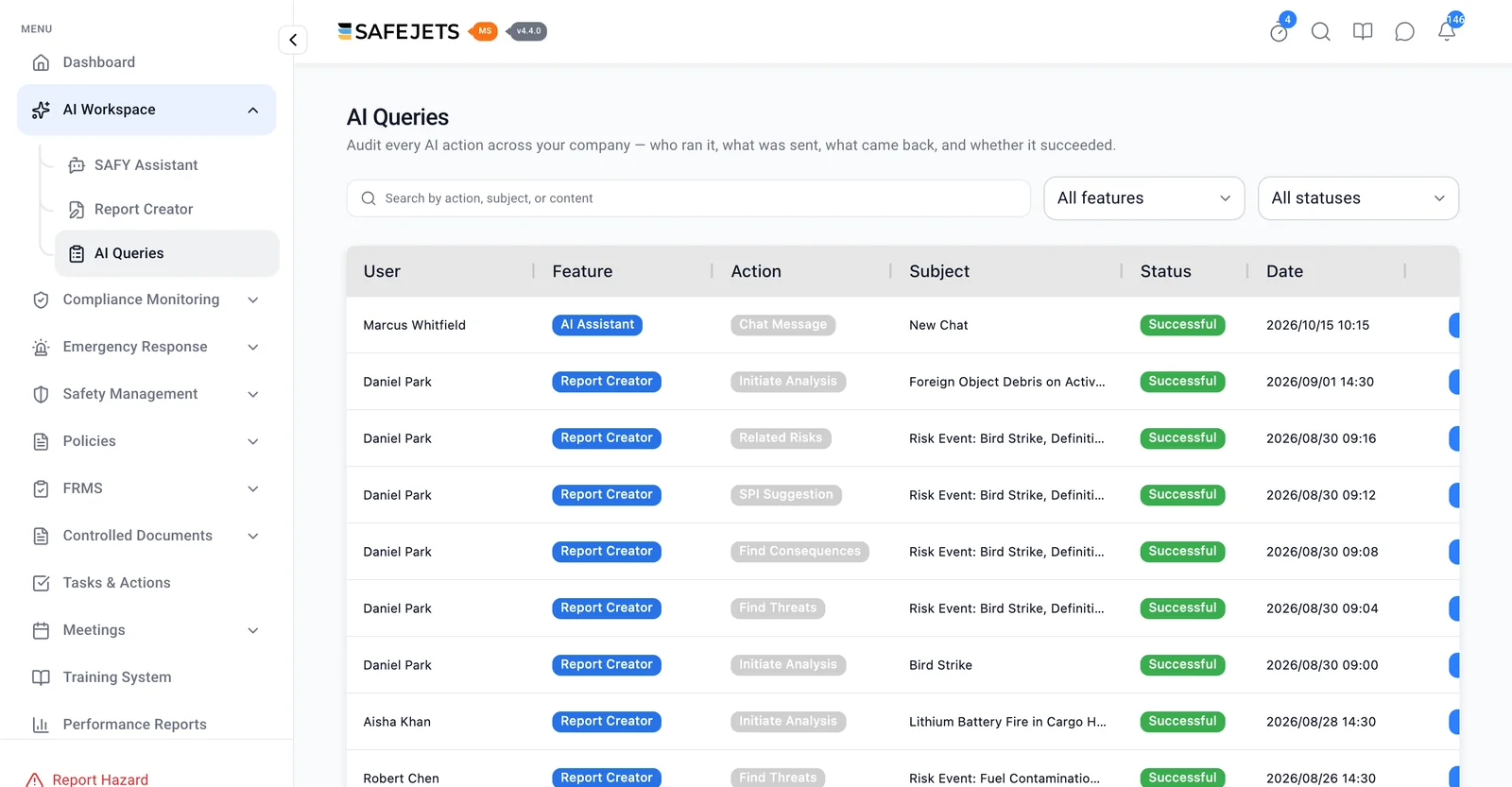Viewport: 1512px width, 787px height.
Task: Click the SAFY Assistant robot icon
Action: point(77,165)
